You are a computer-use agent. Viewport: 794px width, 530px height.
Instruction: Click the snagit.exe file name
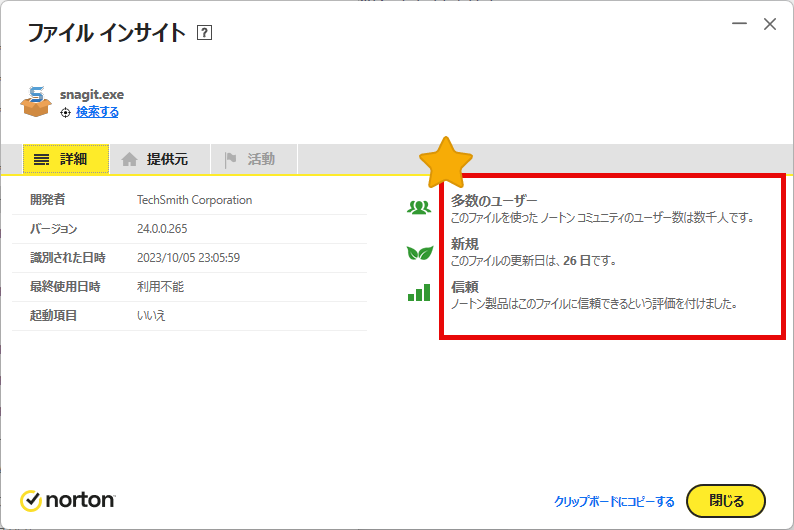pos(92,95)
